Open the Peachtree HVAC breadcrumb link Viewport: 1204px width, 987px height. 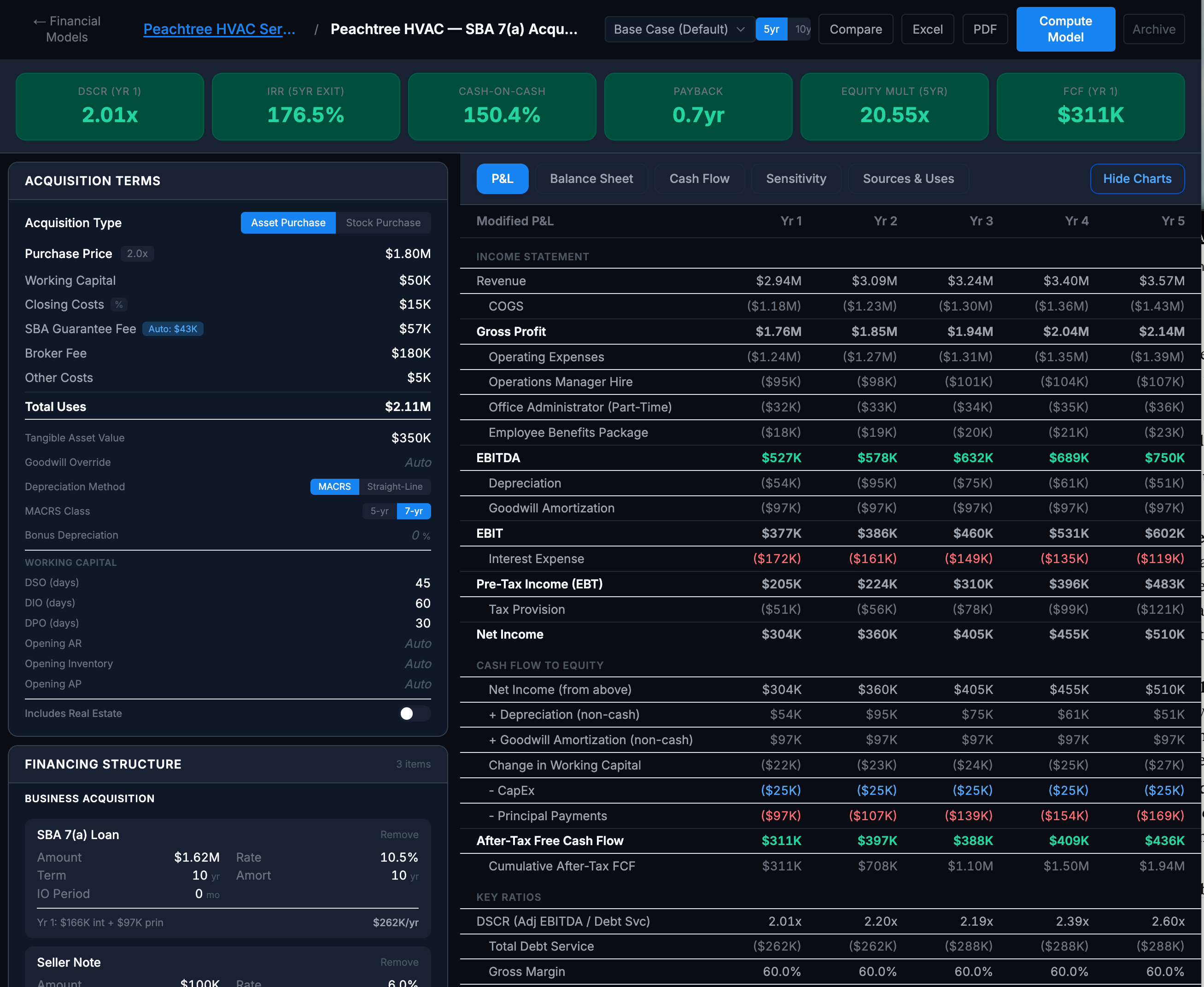coord(219,29)
